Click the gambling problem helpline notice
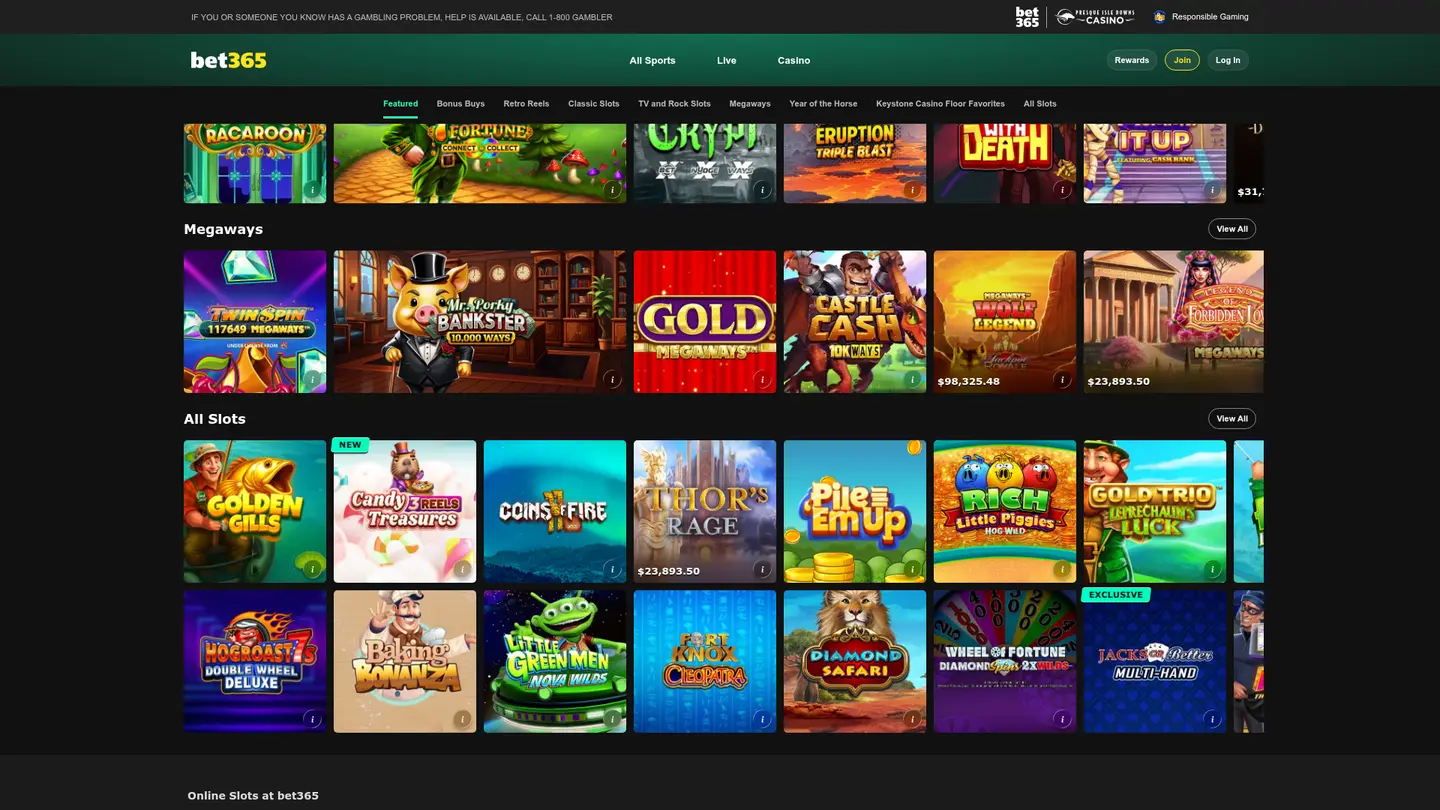Viewport: 1440px width, 810px height. click(402, 17)
